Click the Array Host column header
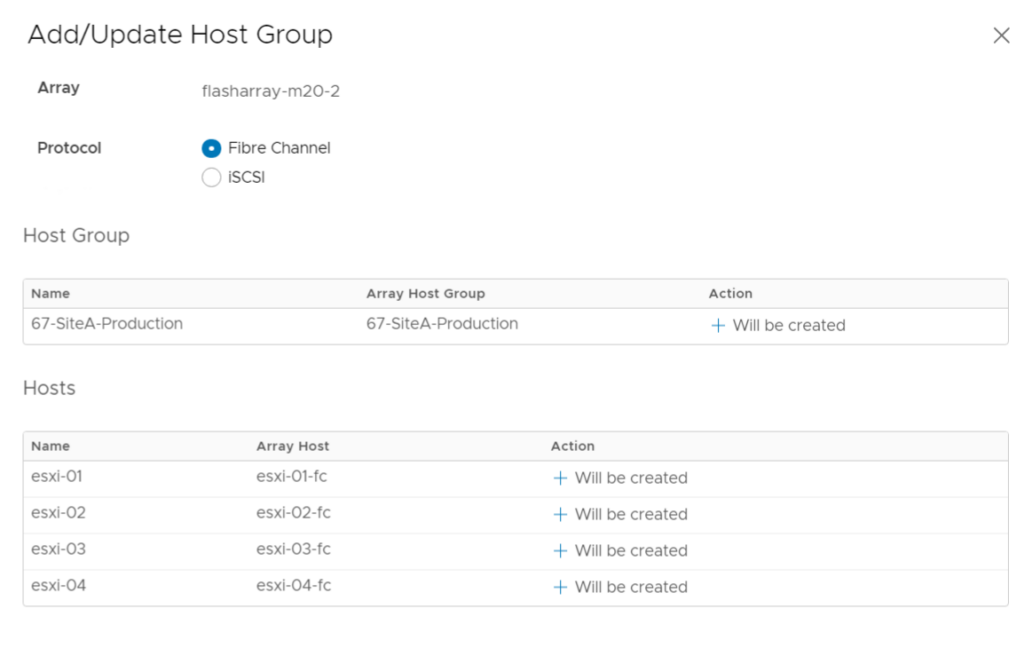The width and height of the screenshot is (1024, 648). [293, 446]
